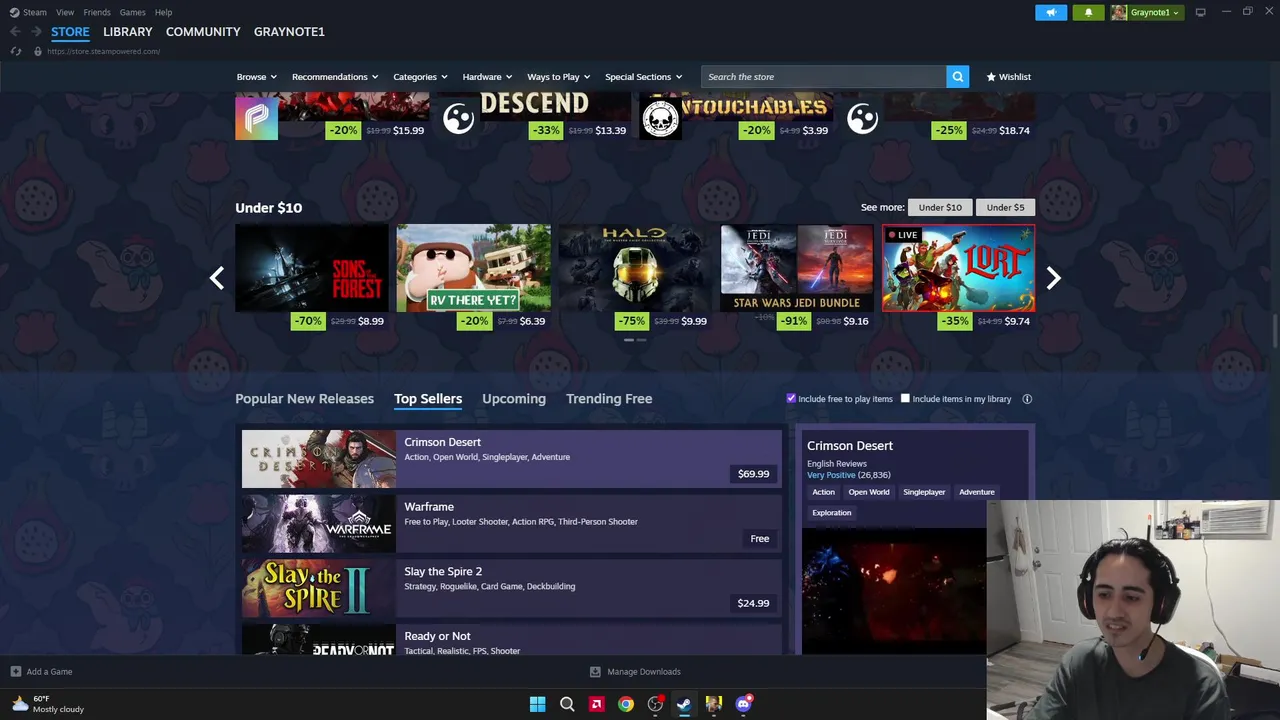Open the Games menu
Screen dimensions: 1280x720
[x=132, y=12]
